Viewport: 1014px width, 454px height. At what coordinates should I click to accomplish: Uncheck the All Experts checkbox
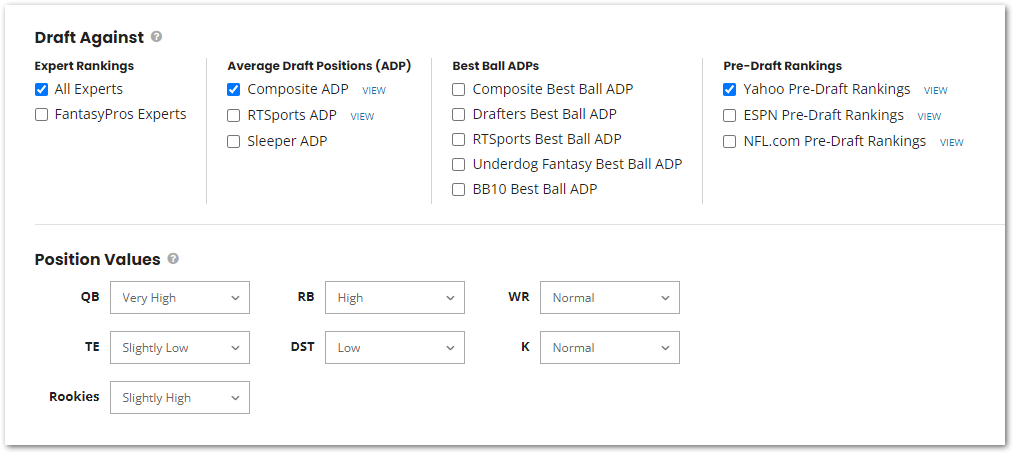pos(41,89)
